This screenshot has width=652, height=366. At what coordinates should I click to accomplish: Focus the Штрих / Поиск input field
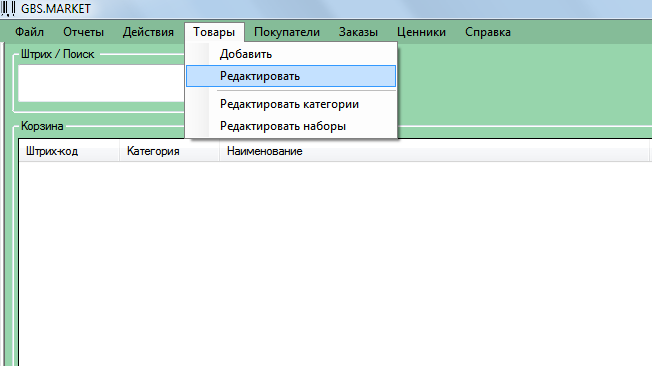[x=101, y=83]
